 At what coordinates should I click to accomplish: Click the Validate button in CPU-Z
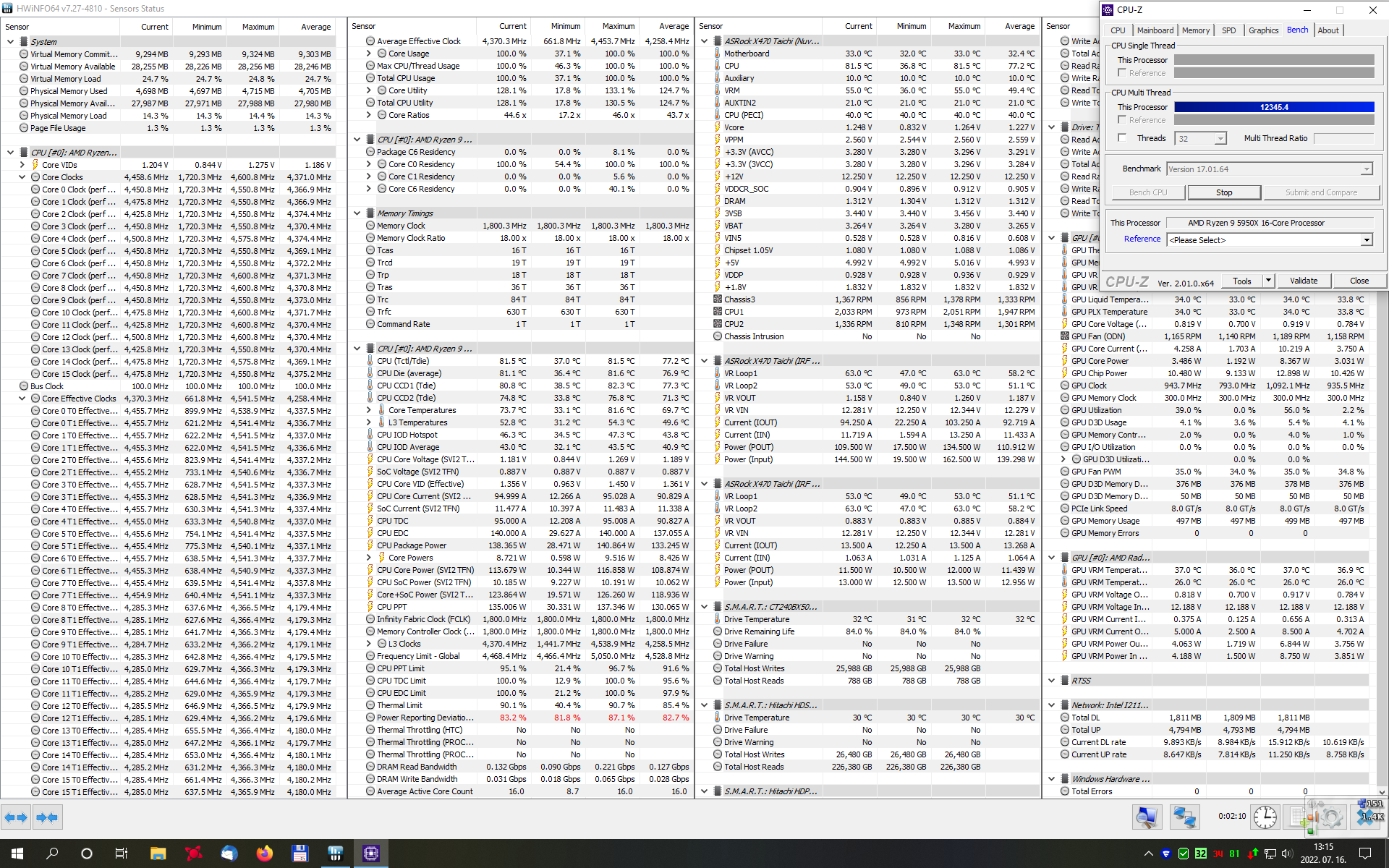[1304, 281]
